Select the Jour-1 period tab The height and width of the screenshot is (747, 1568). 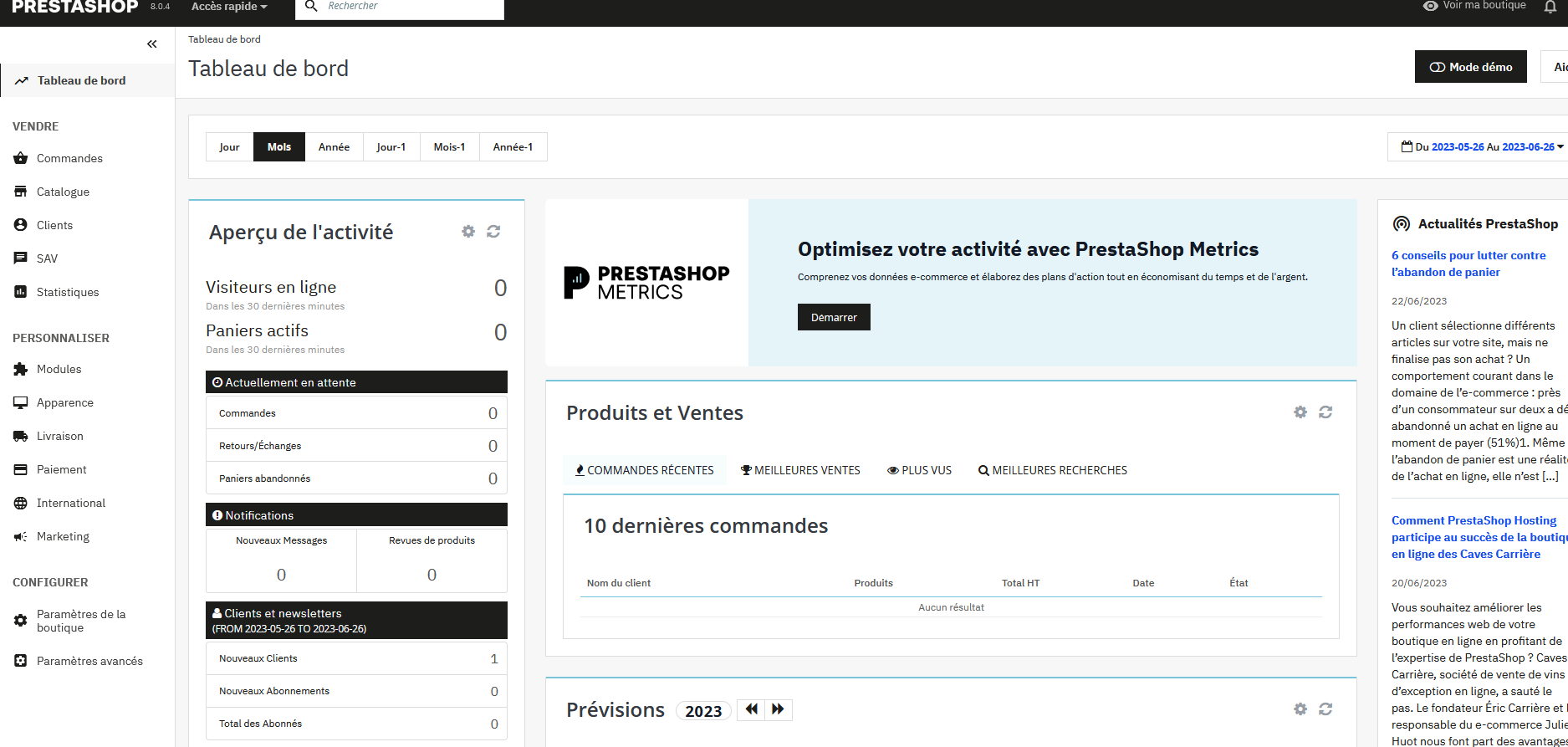[391, 147]
